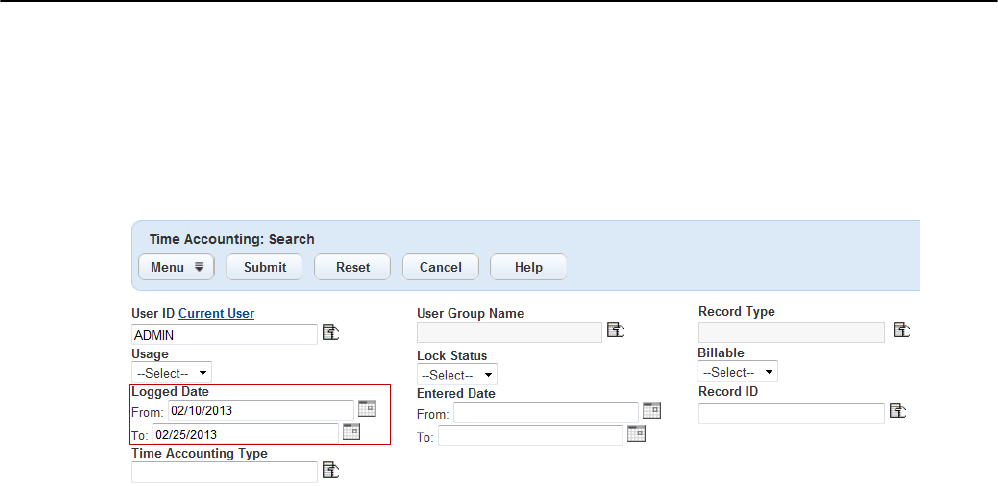998x486 pixels.
Task: Click the Submit button
Action: 265,267
